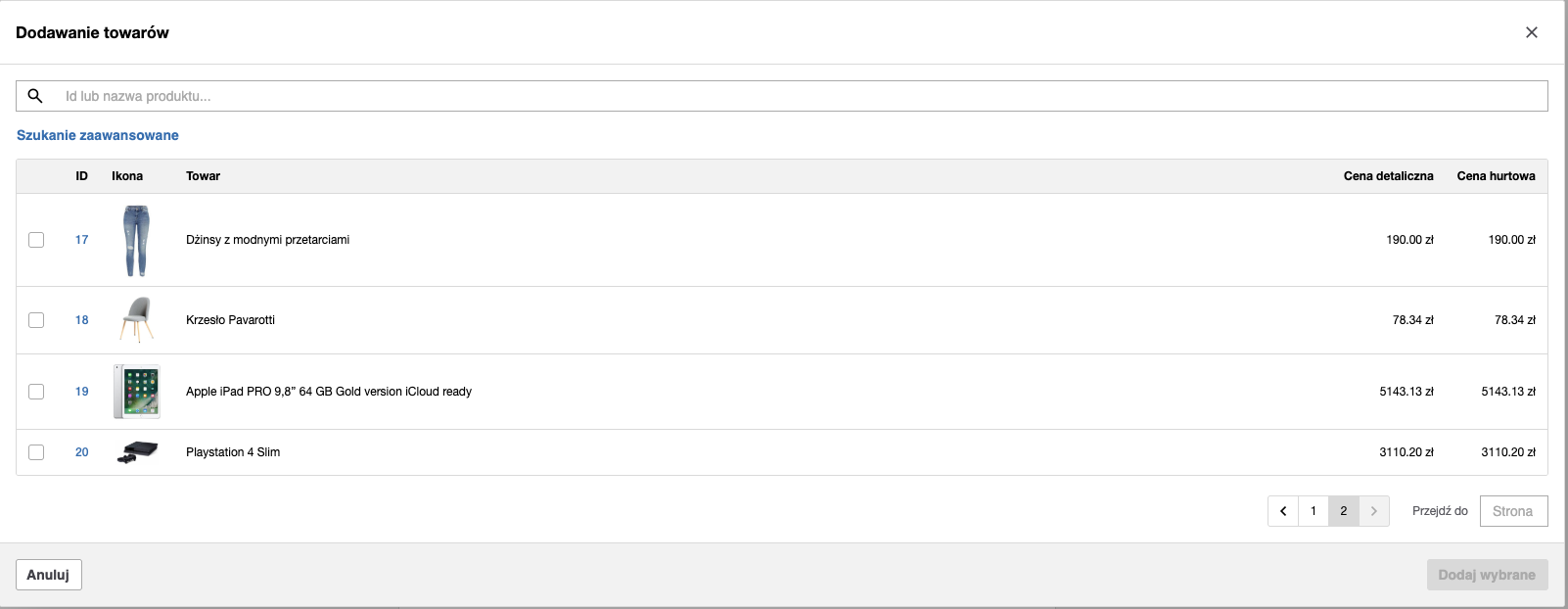Image resolution: width=1568 pixels, height=609 pixels.
Task: Click the jeans product thumbnail
Action: (136, 240)
